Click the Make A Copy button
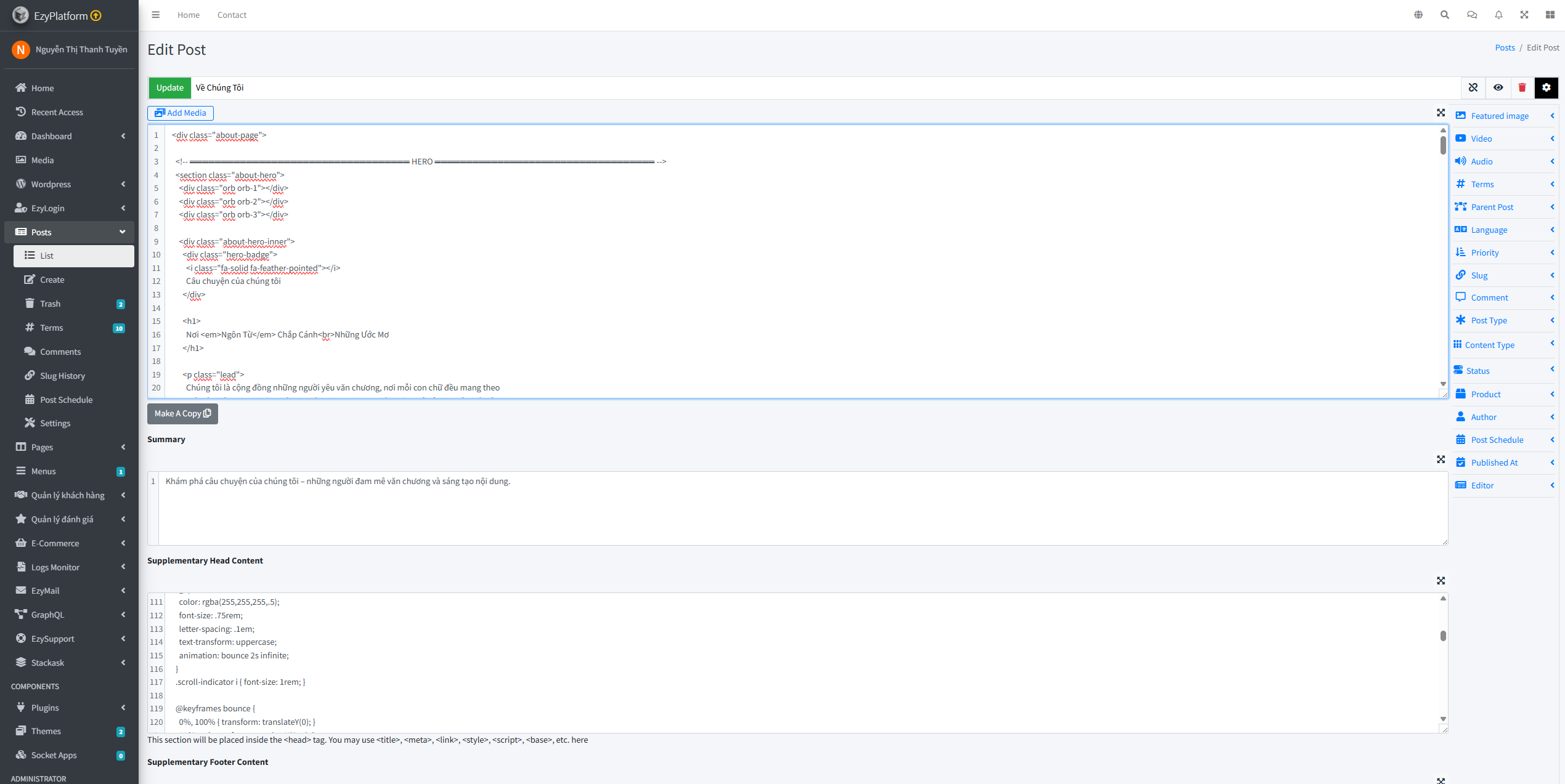 pos(182,413)
